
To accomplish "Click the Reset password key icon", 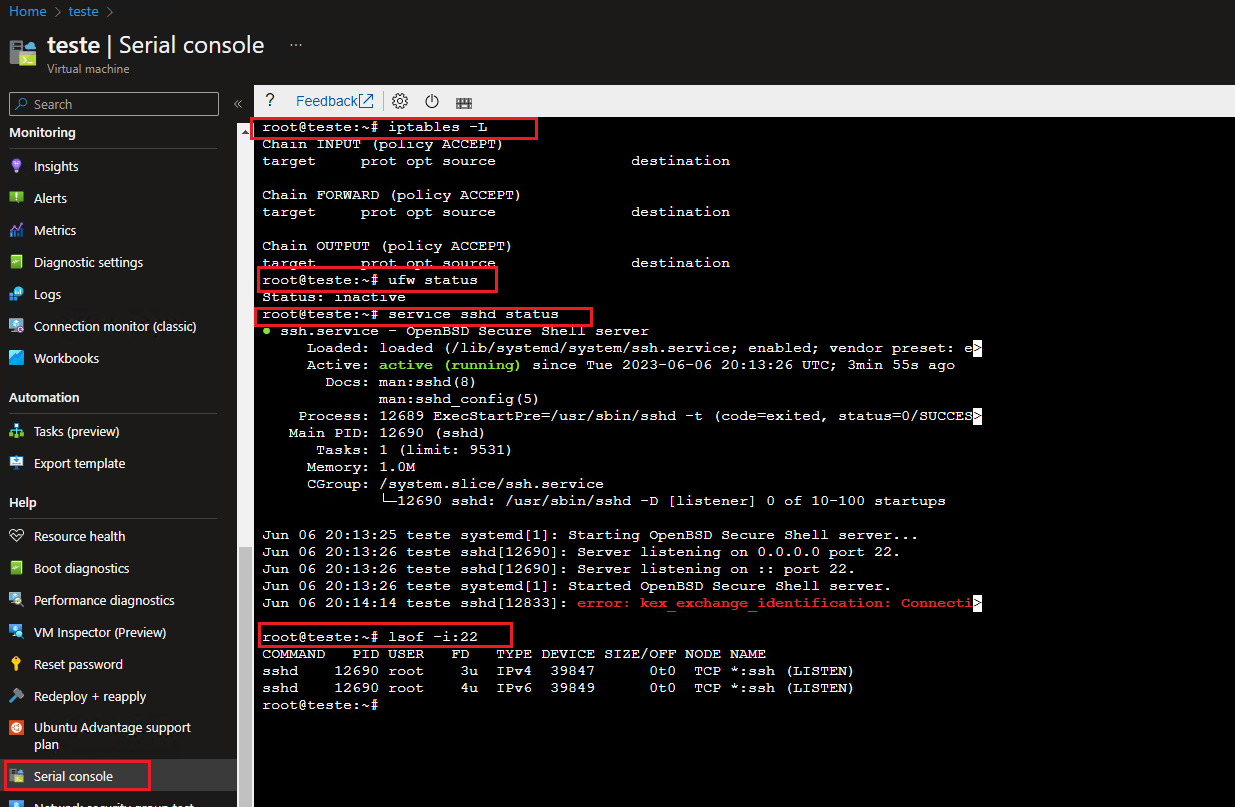I will pos(16,664).
